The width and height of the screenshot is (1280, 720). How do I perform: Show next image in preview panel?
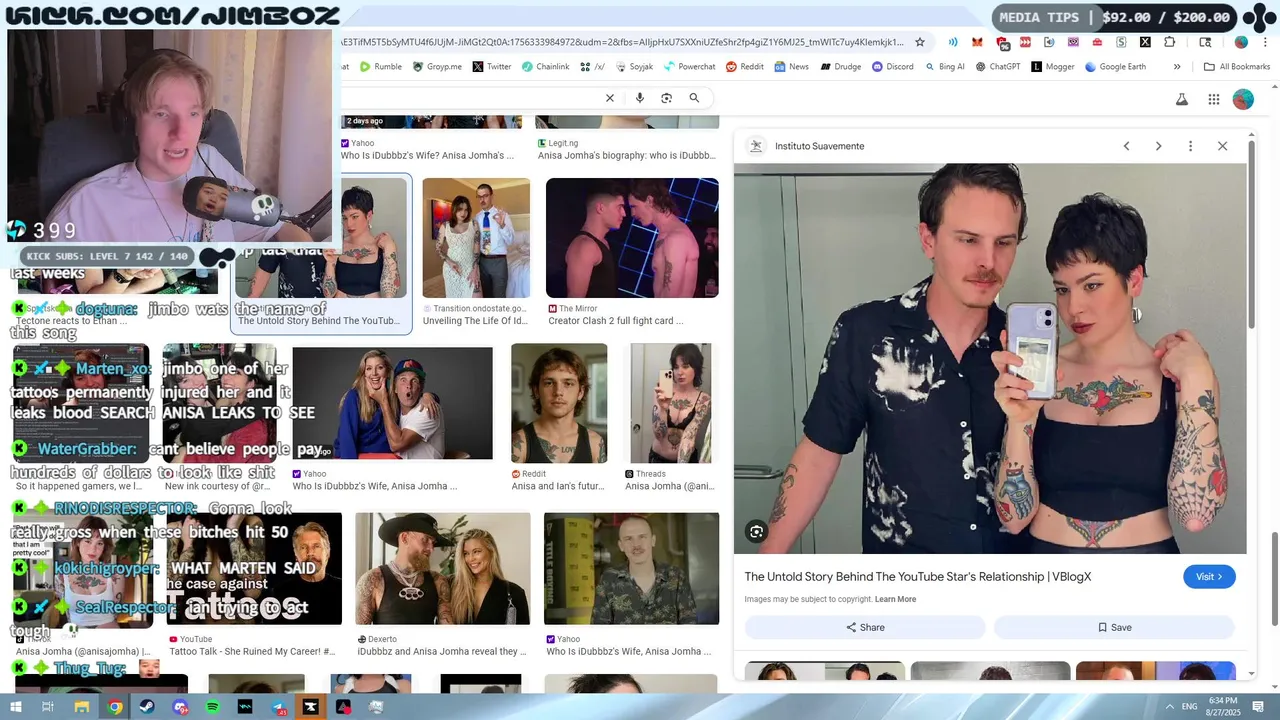click(1158, 146)
